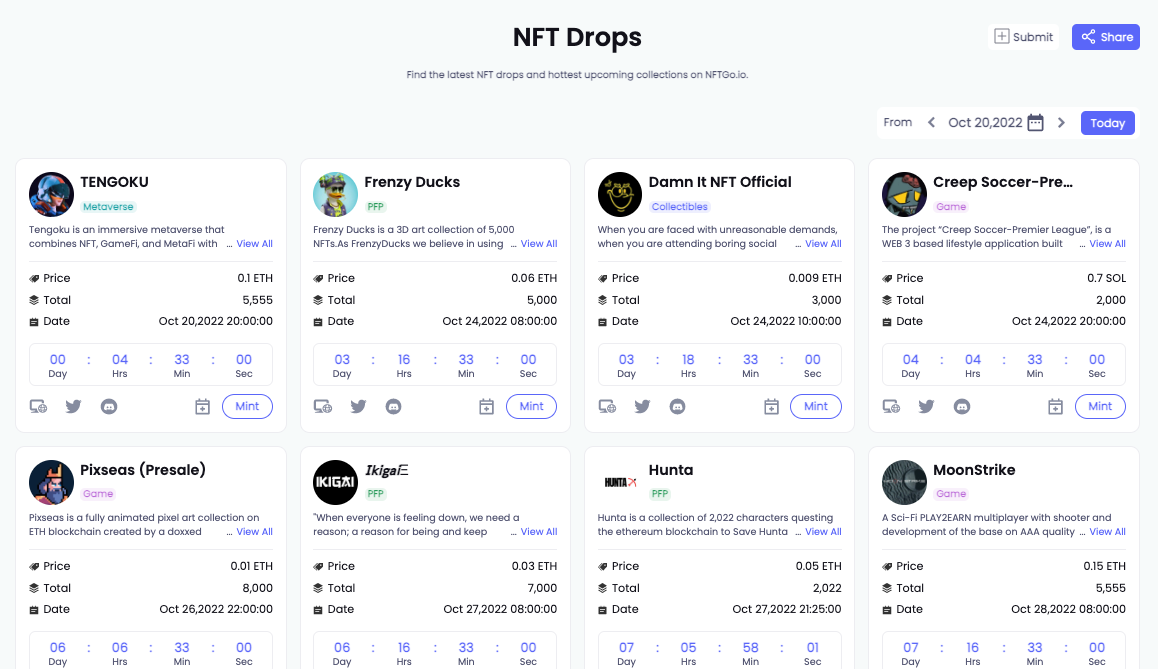
Task: Click the 0.7 SOL price value
Action: click(1106, 278)
